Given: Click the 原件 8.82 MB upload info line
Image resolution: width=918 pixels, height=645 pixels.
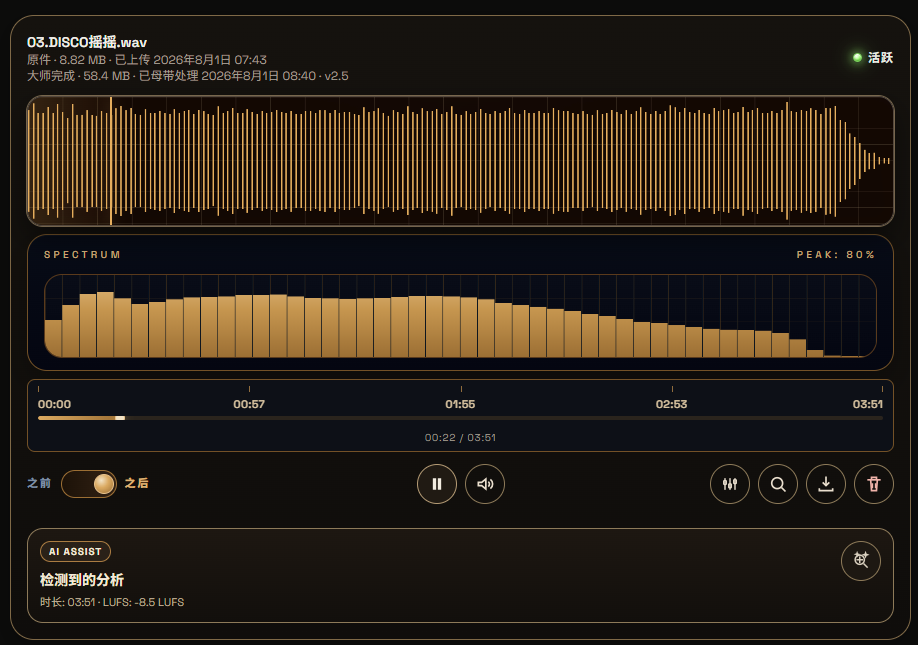Looking at the screenshot, I should (147, 60).
